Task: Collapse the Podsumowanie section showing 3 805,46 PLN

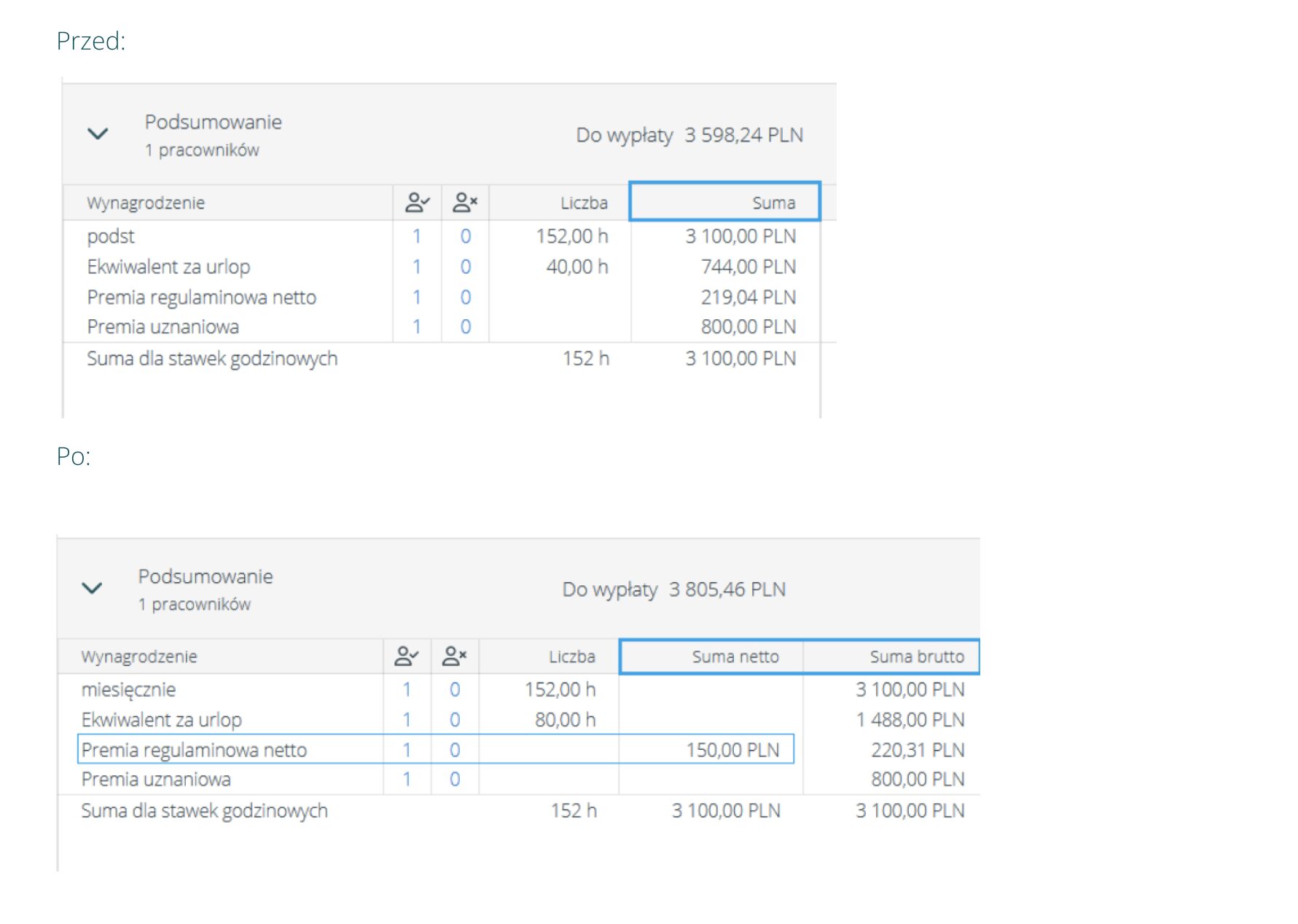Action: pyautogui.click(x=92, y=589)
